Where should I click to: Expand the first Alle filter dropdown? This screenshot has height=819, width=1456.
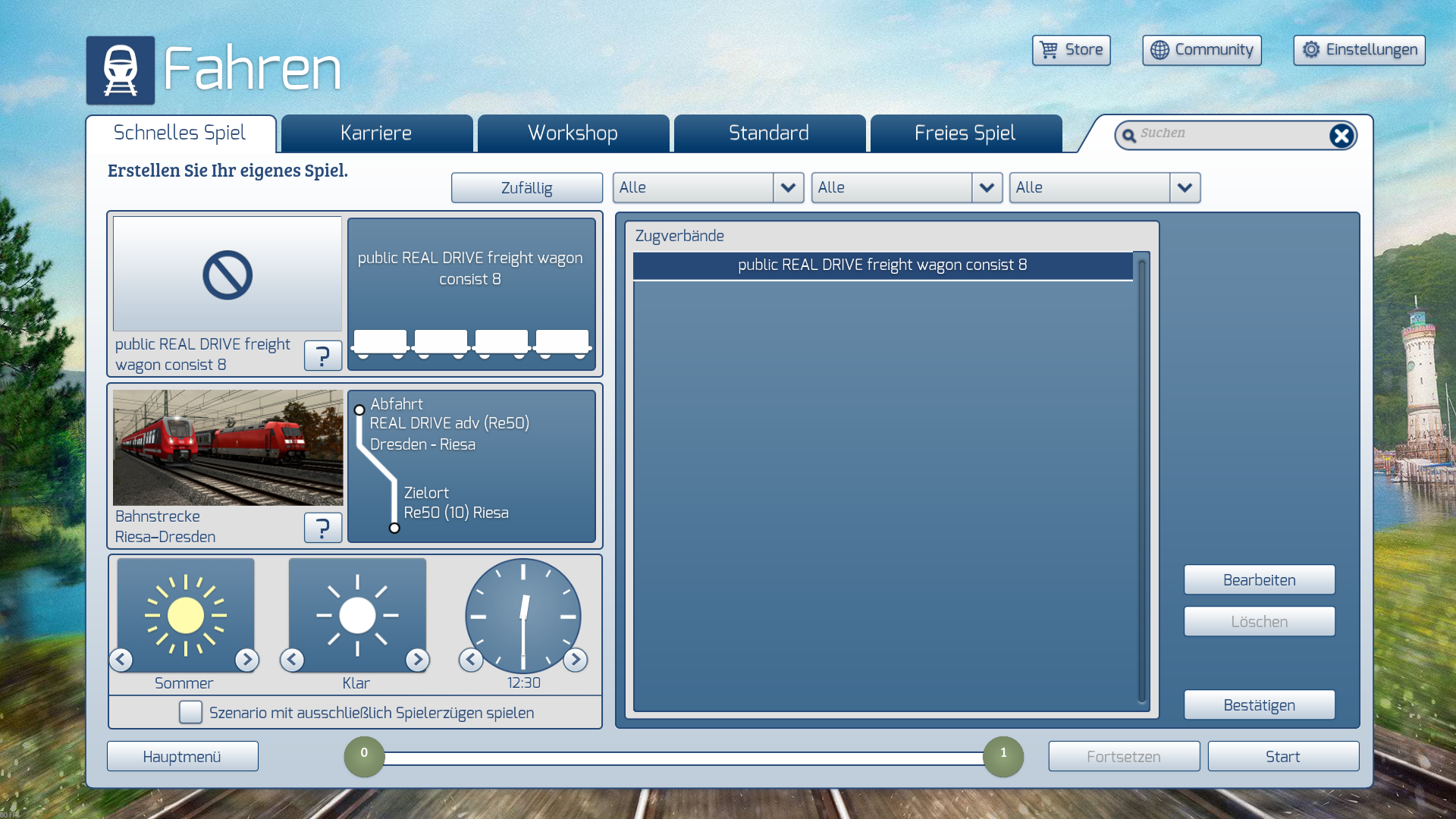pos(788,187)
